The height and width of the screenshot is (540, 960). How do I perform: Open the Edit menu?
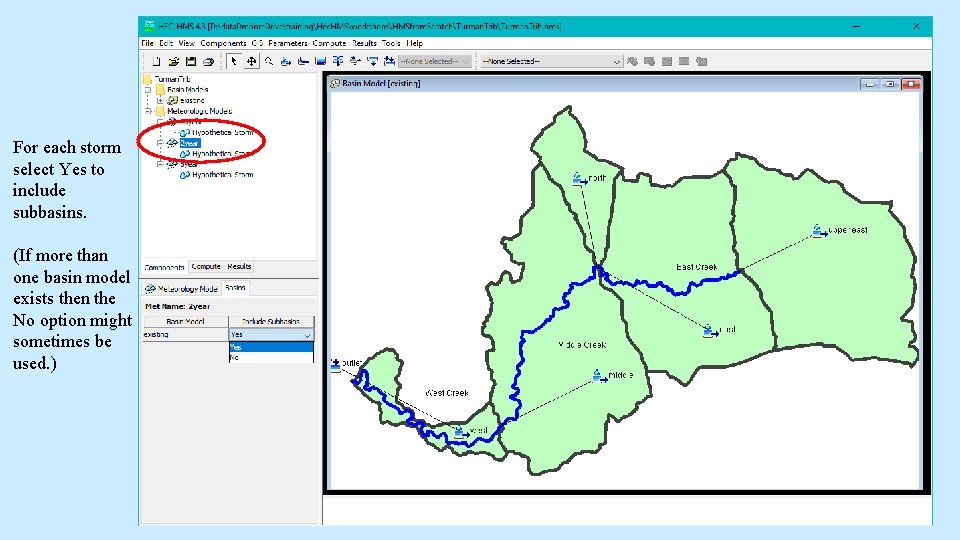(166, 43)
